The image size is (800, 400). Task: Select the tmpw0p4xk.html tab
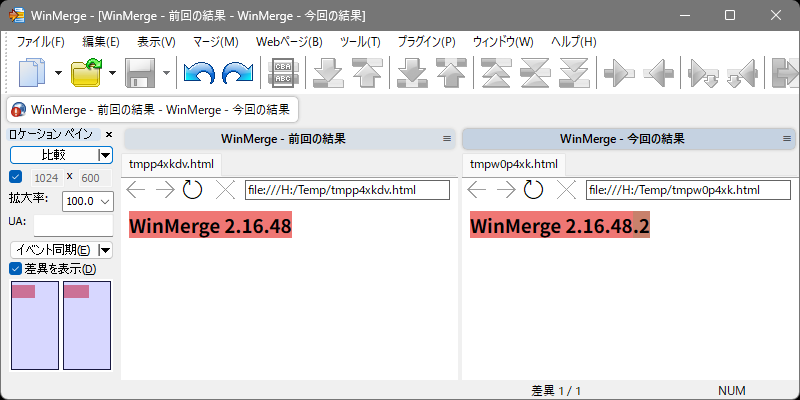coord(514,164)
